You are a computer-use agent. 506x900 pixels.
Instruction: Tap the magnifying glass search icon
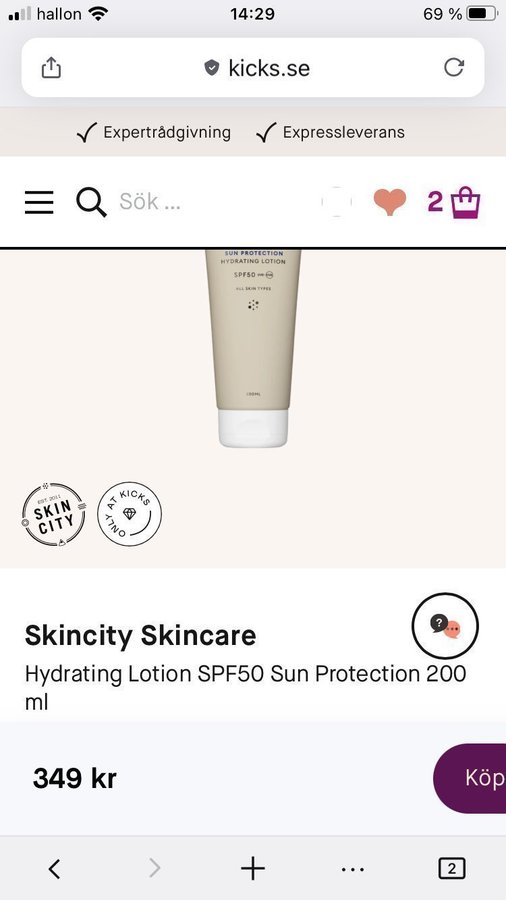(x=91, y=202)
